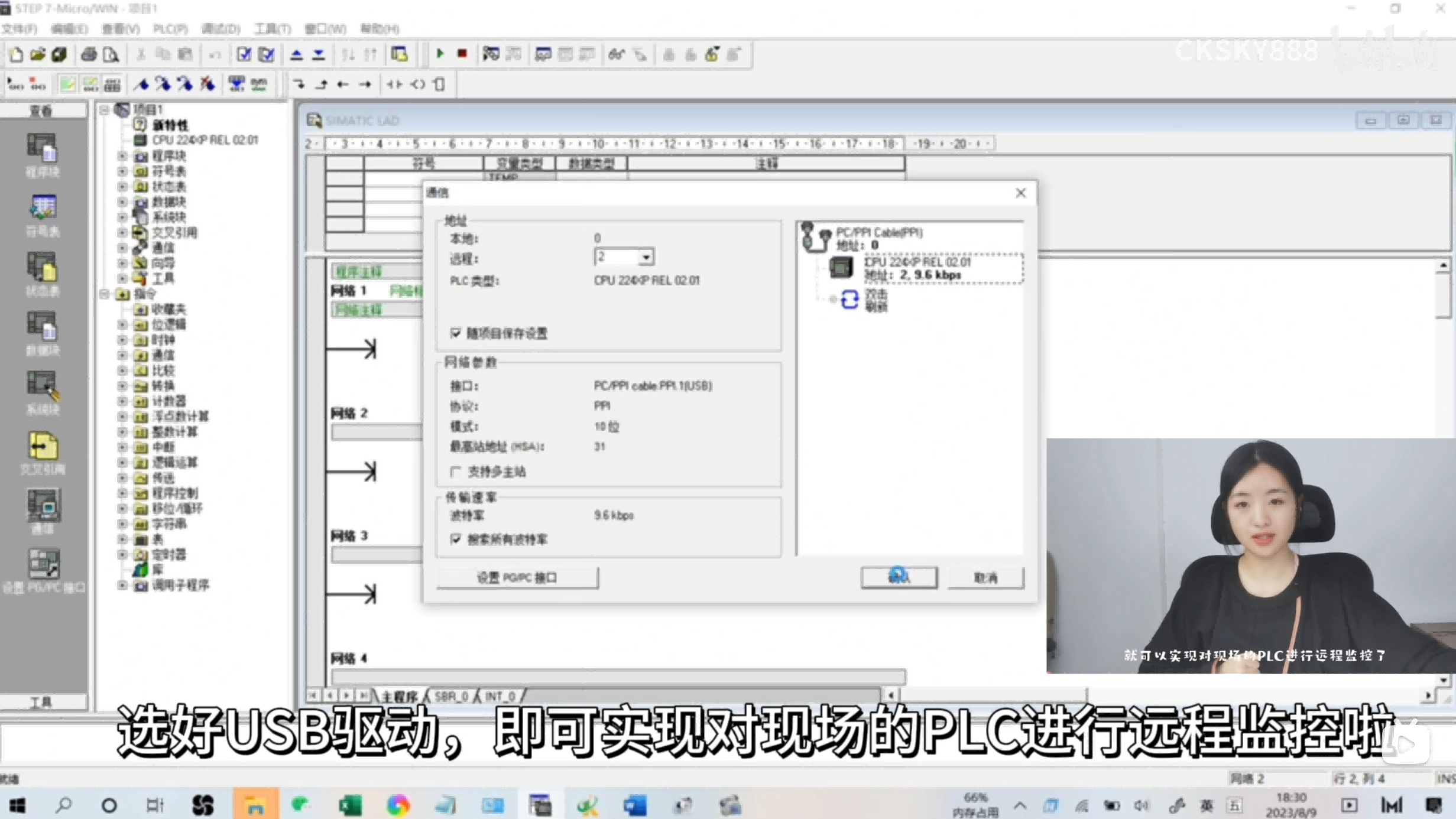The width and height of the screenshot is (1456, 819).
Task: Draw a line-down branch with the toolbar arrow
Action: coord(300,84)
